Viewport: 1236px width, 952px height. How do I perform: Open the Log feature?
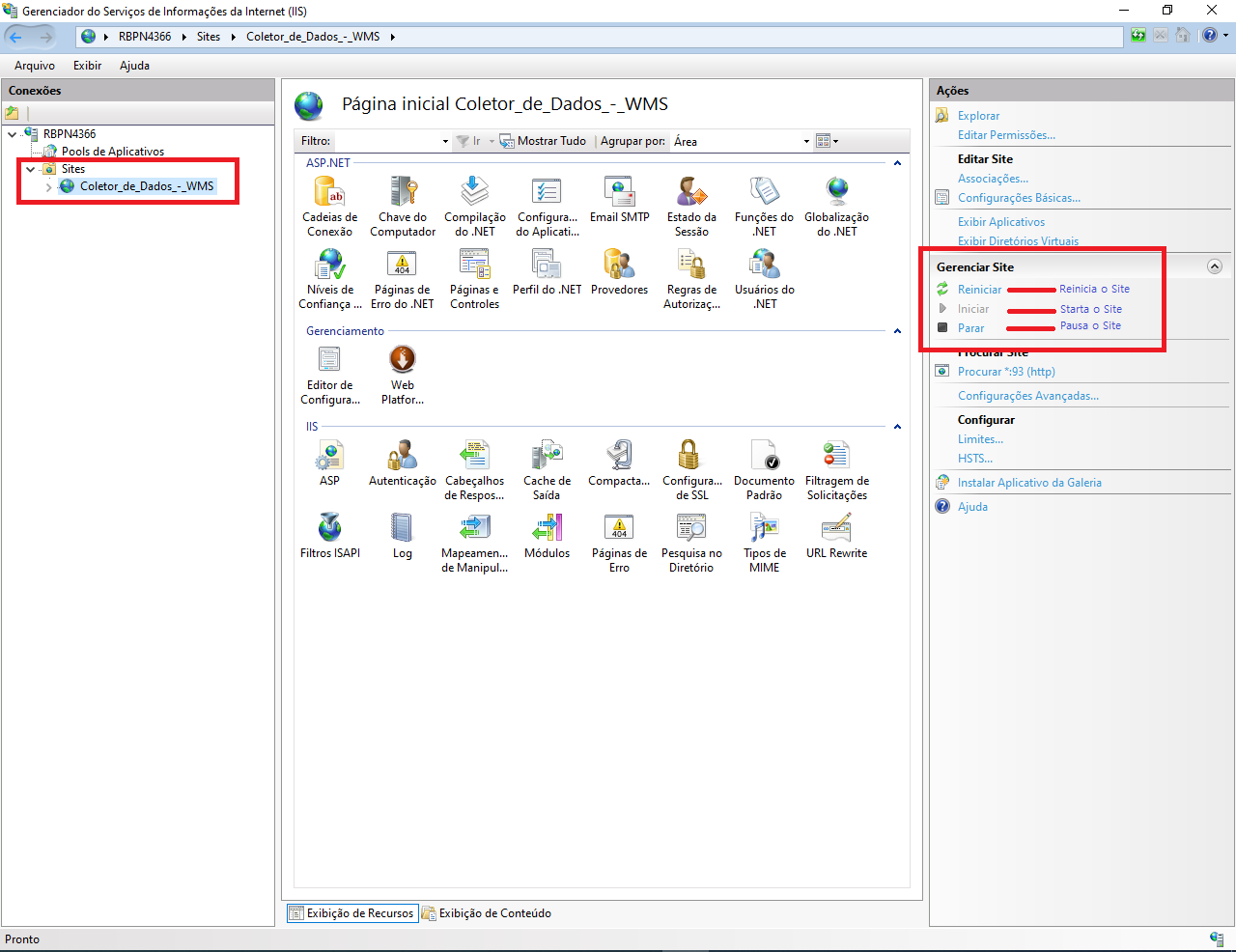pos(403,536)
